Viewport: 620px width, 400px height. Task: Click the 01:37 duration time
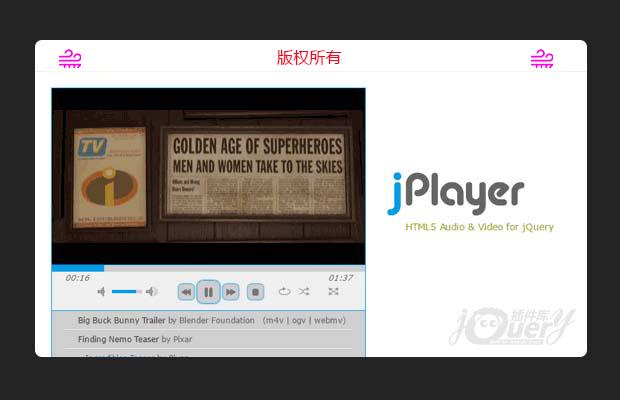coord(340,278)
